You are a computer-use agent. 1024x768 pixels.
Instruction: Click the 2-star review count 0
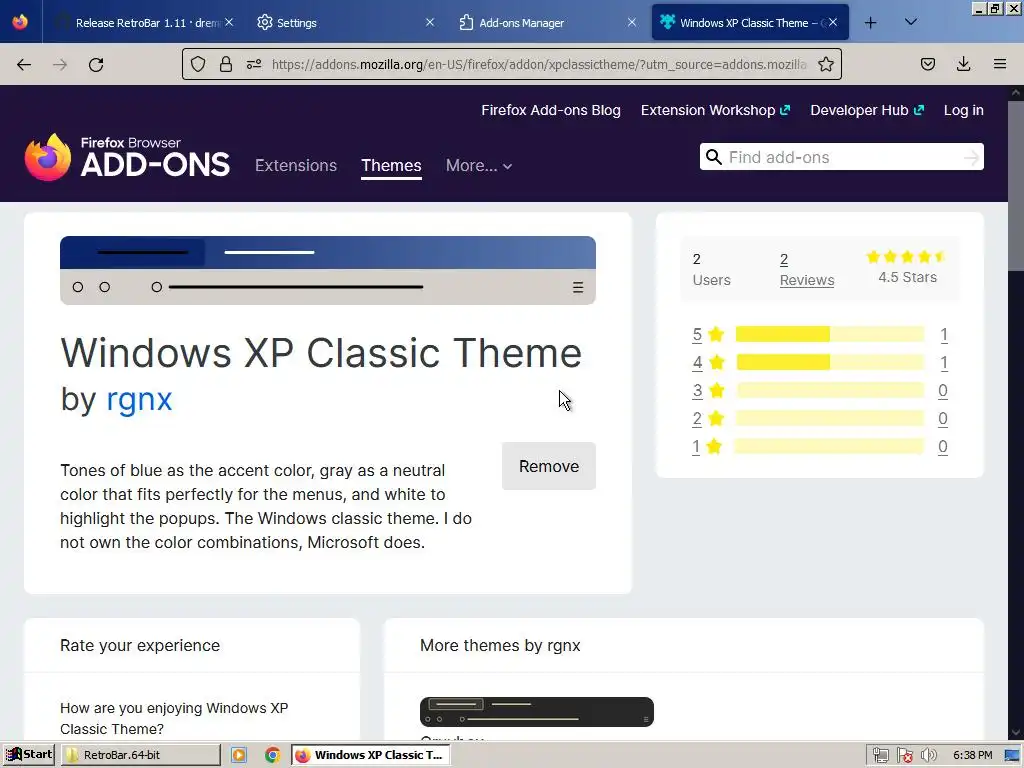943,419
